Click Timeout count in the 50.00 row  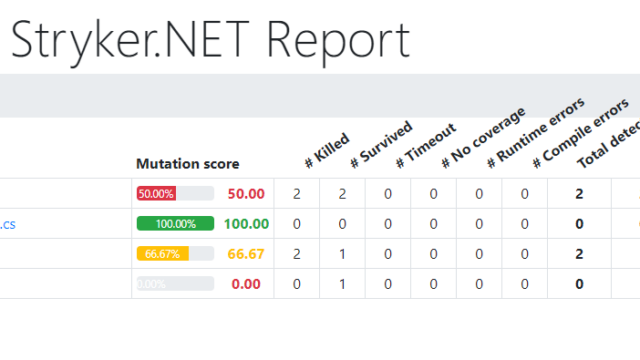[x=388, y=194]
